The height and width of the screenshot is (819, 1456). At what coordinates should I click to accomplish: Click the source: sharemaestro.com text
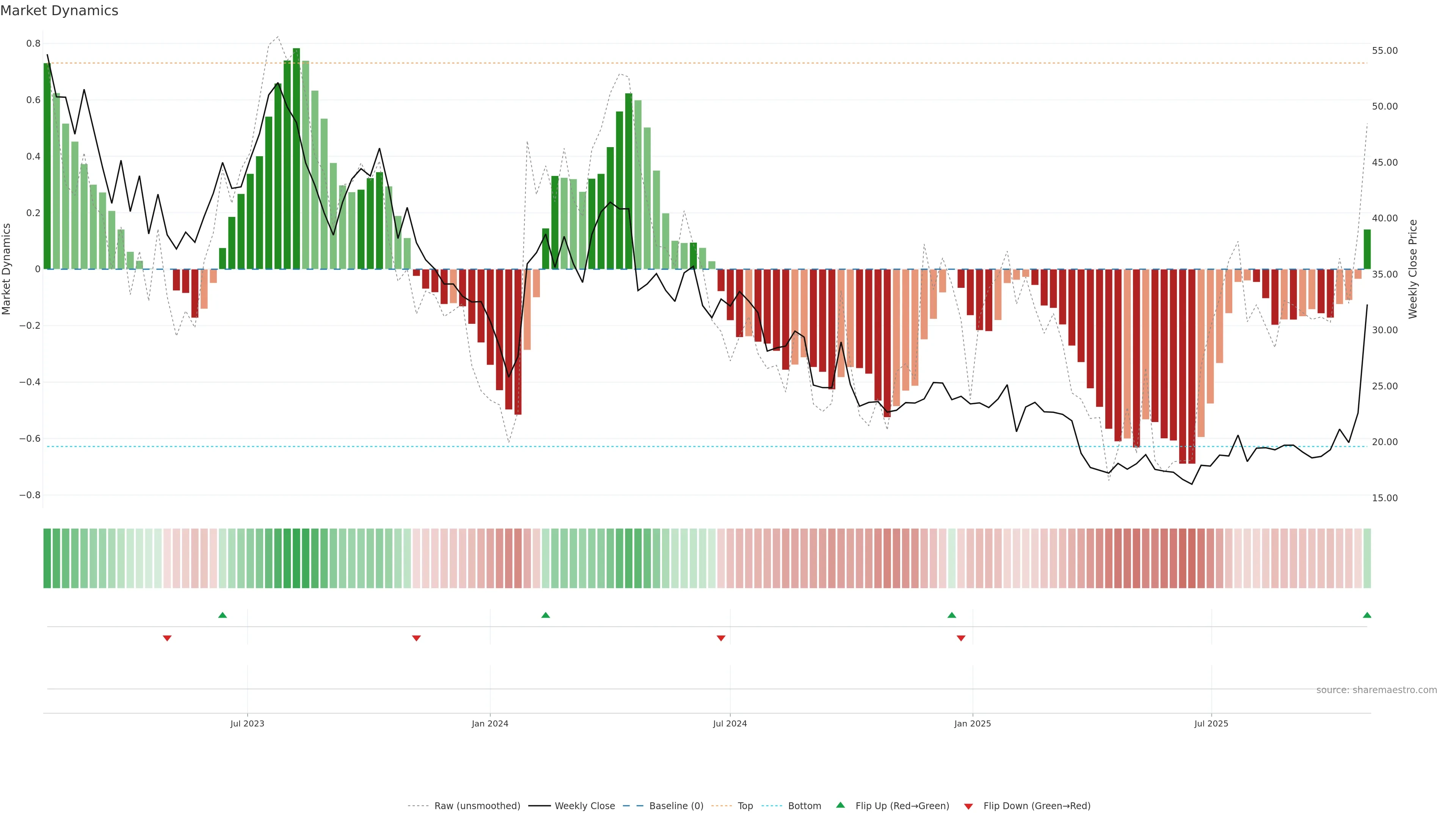[x=1376, y=690]
